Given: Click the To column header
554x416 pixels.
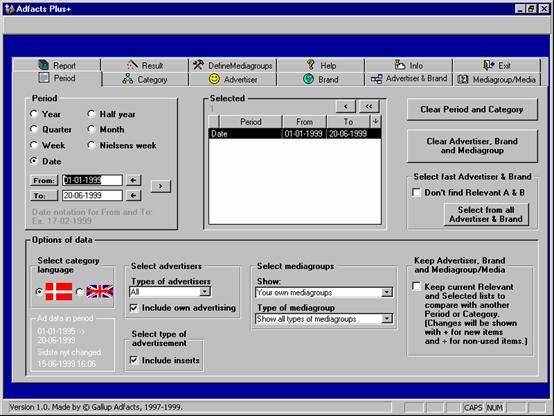Looking at the screenshot, I should (348, 122).
